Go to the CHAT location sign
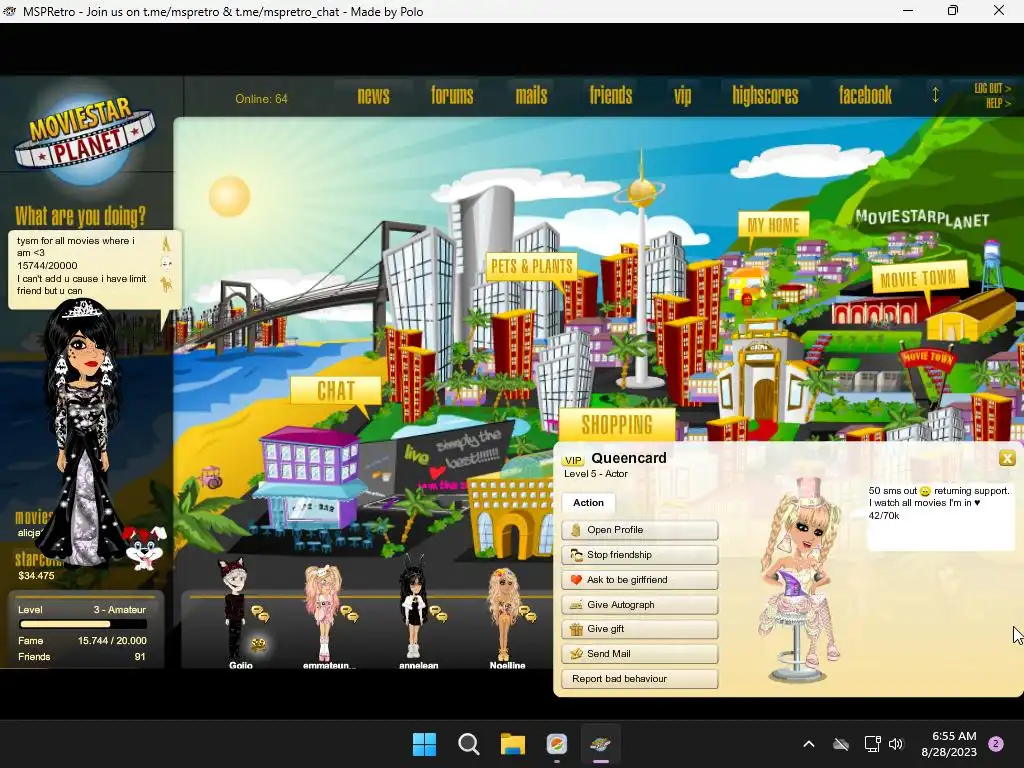This screenshot has width=1024, height=768. coord(336,391)
